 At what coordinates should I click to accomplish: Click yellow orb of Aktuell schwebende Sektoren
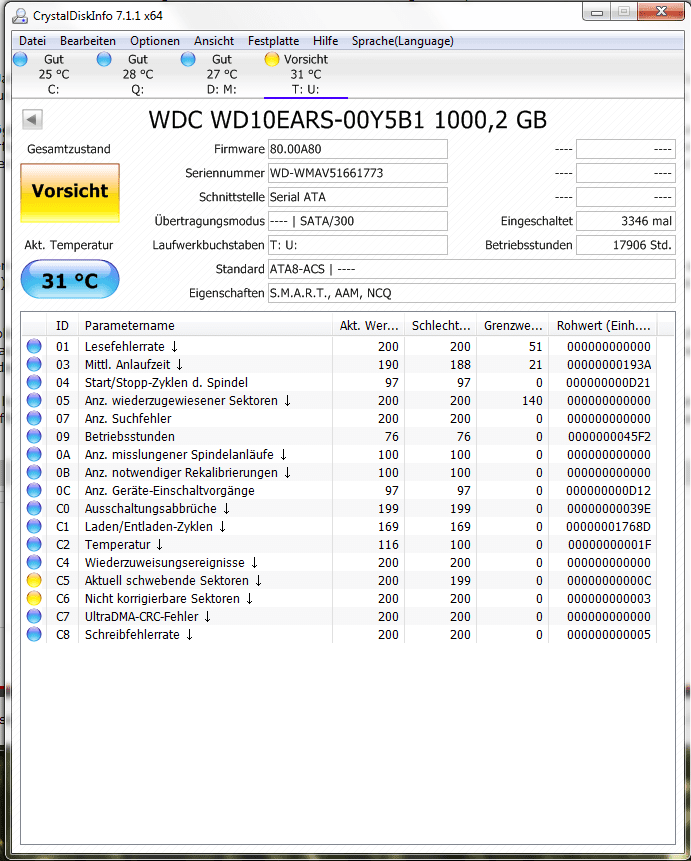[x=34, y=580]
